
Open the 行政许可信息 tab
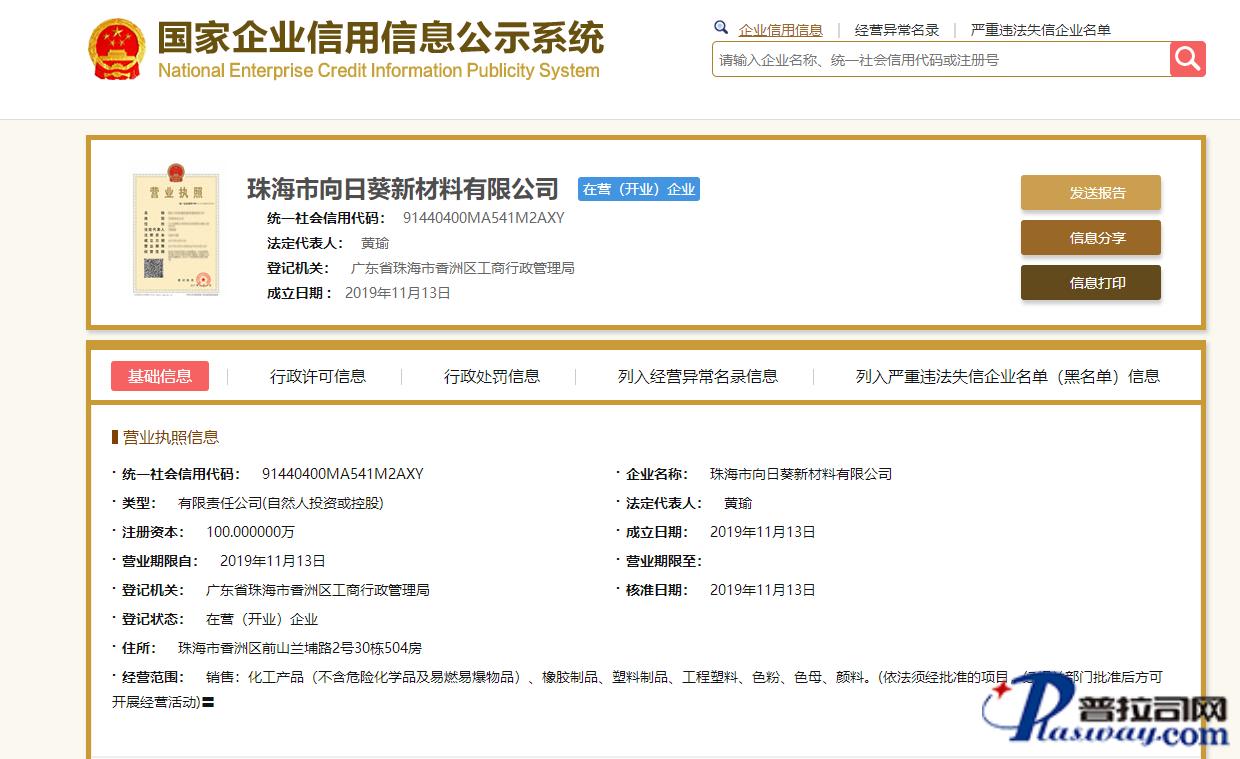[318, 376]
